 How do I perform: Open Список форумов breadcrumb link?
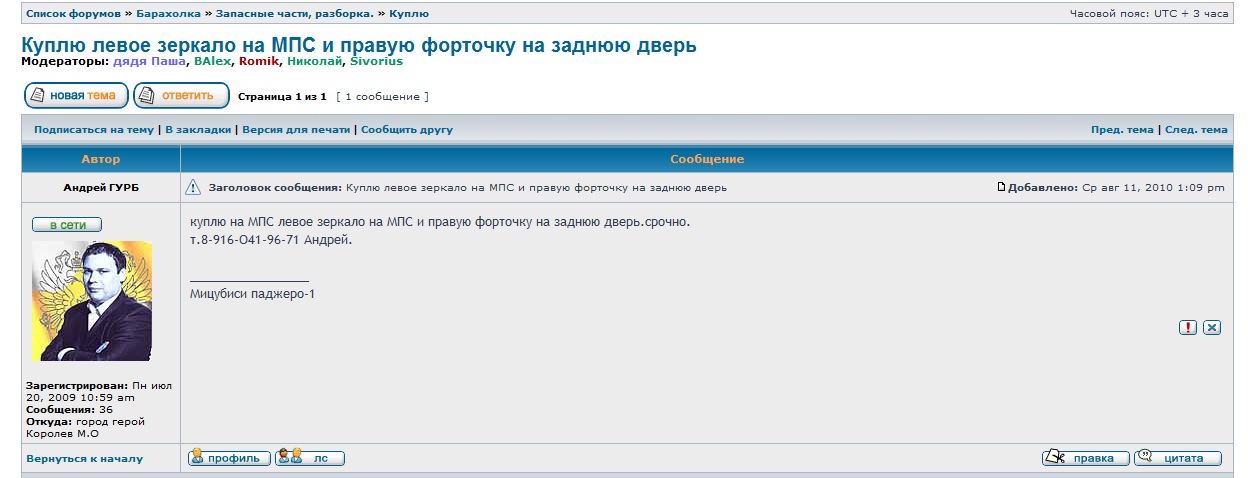pyautogui.click(x=73, y=14)
